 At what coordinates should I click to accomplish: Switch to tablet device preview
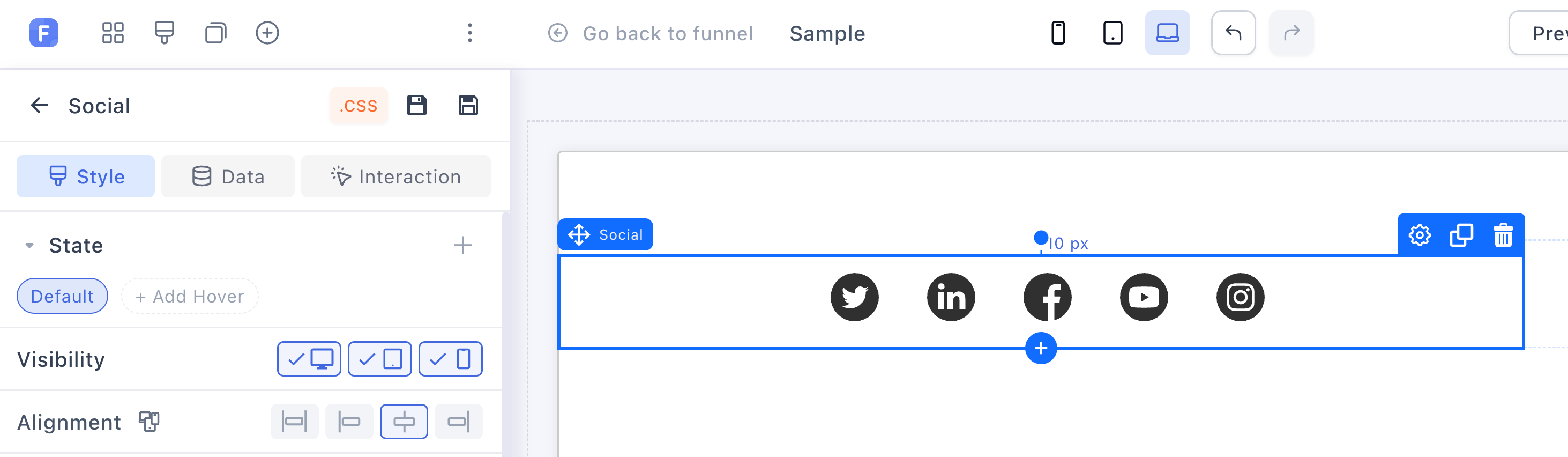[1112, 33]
